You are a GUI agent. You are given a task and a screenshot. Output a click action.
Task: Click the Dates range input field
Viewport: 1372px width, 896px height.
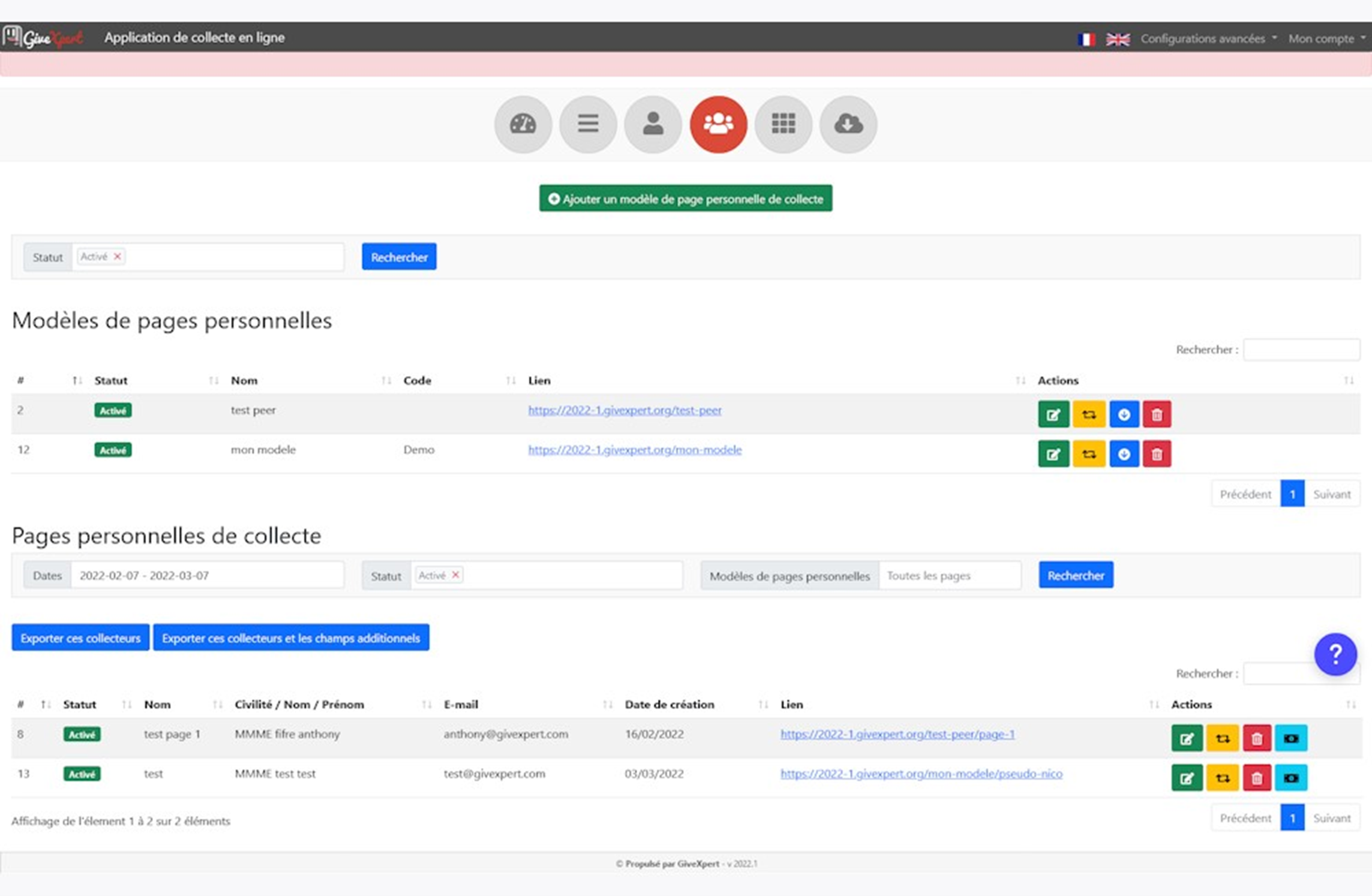pos(208,576)
